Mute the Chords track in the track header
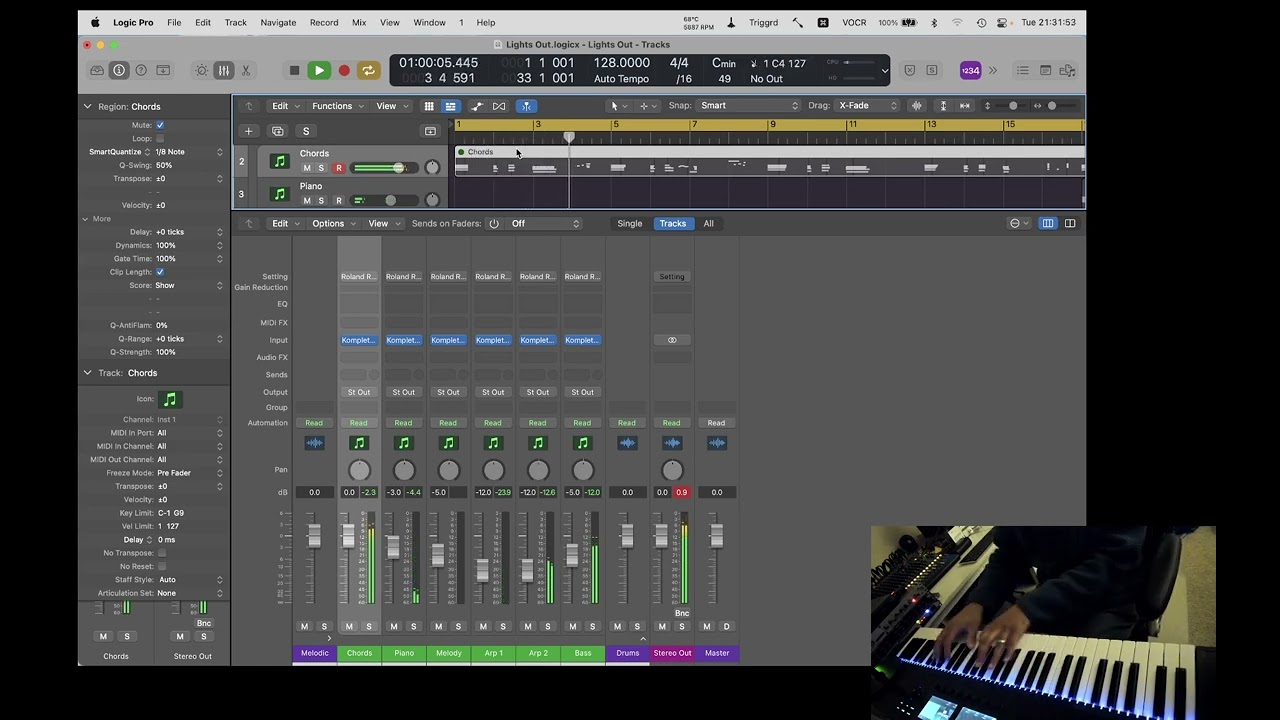Viewport: 1280px width, 720px height. pos(307,168)
